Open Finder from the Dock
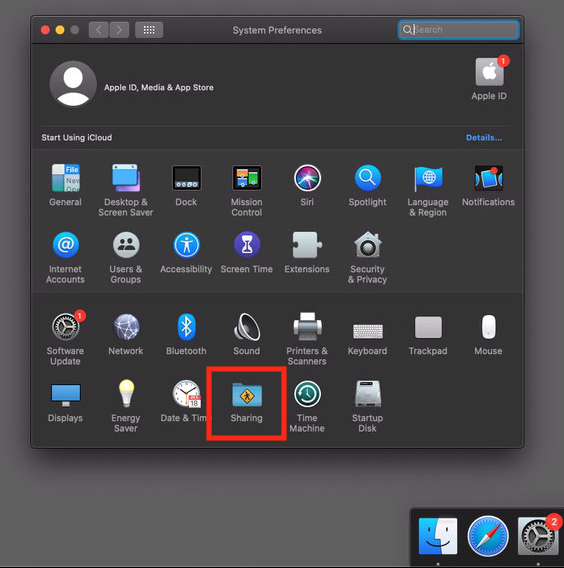 438,536
